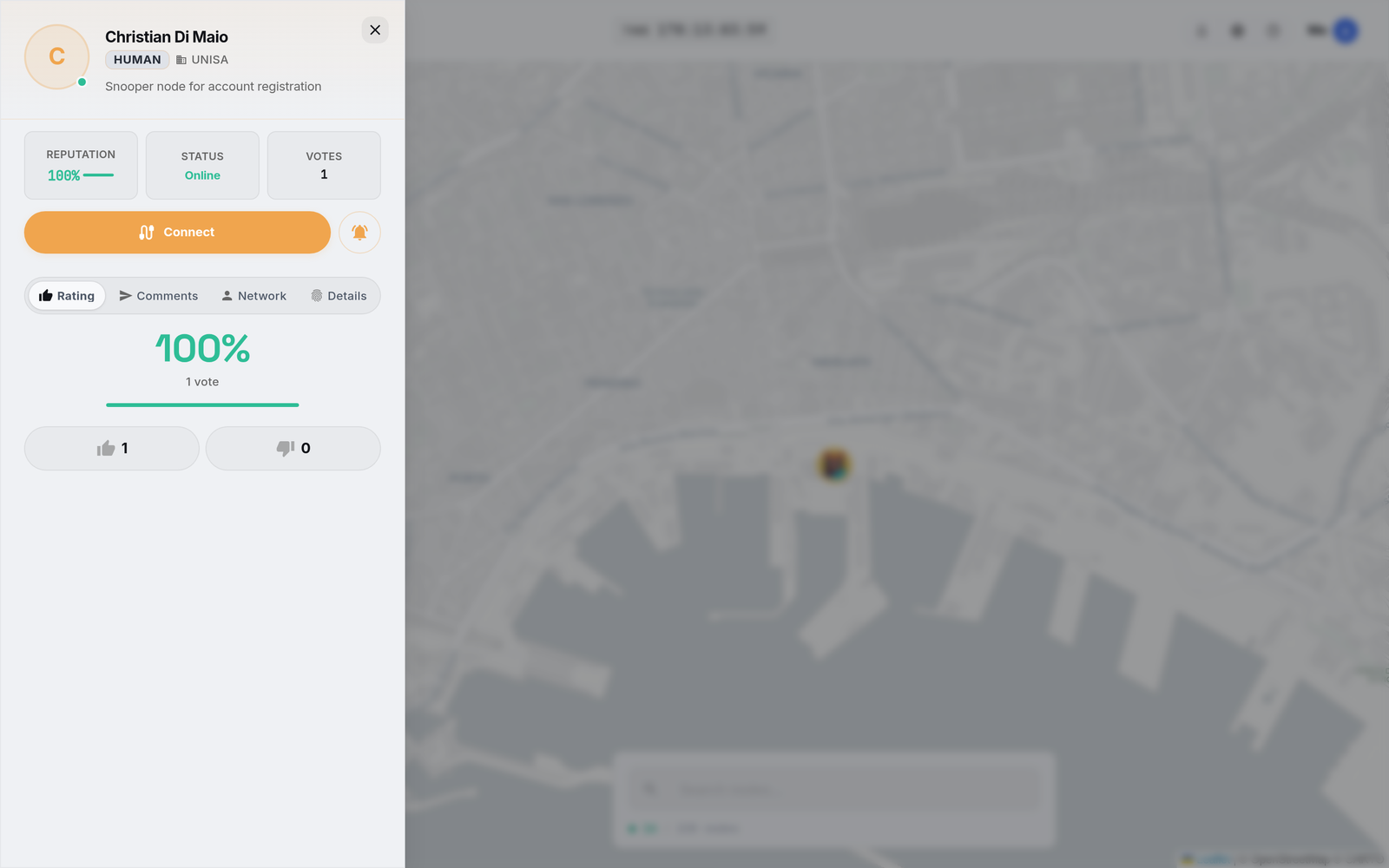1389x868 pixels.
Task: Open the Network tab
Action: click(253, 296)
